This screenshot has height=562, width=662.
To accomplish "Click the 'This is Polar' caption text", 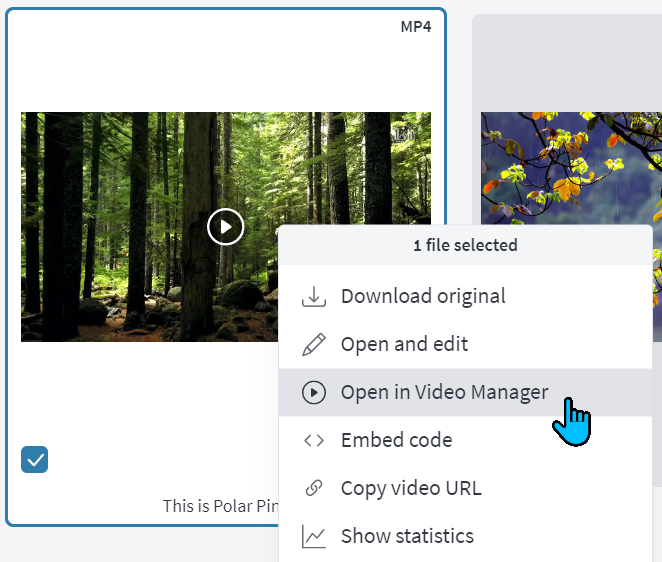I will click(220, 506).
